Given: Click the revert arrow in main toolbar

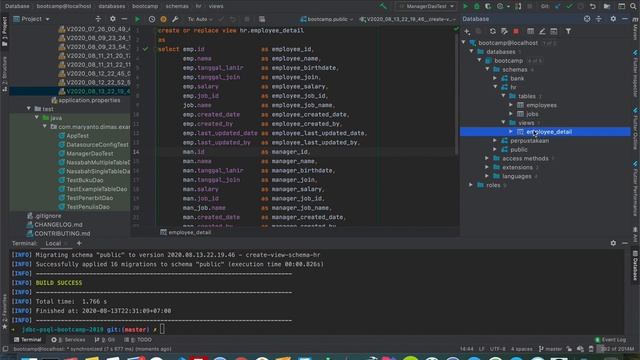Looking at the screenshot, I should pyautogui.click(x=593, y=6).
